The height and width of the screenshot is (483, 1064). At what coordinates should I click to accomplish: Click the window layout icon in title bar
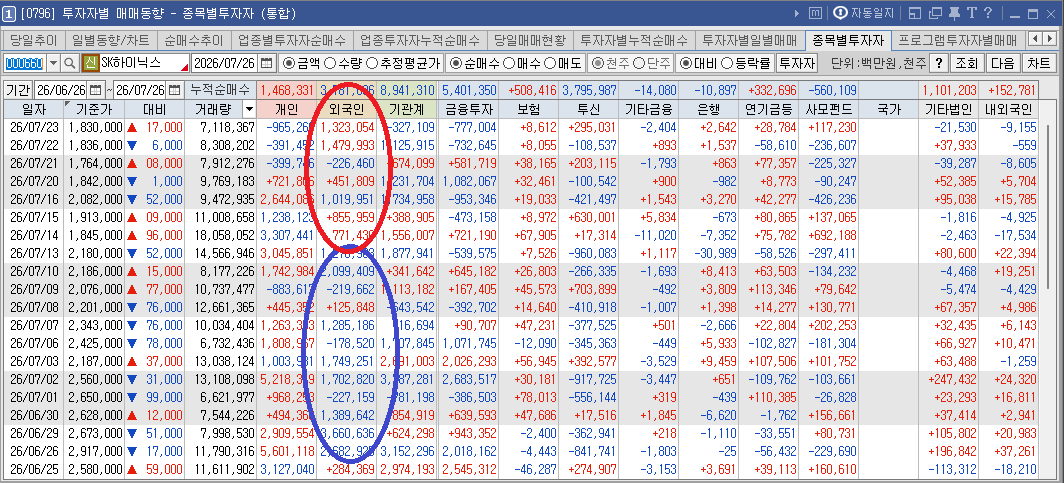point(915,13)
